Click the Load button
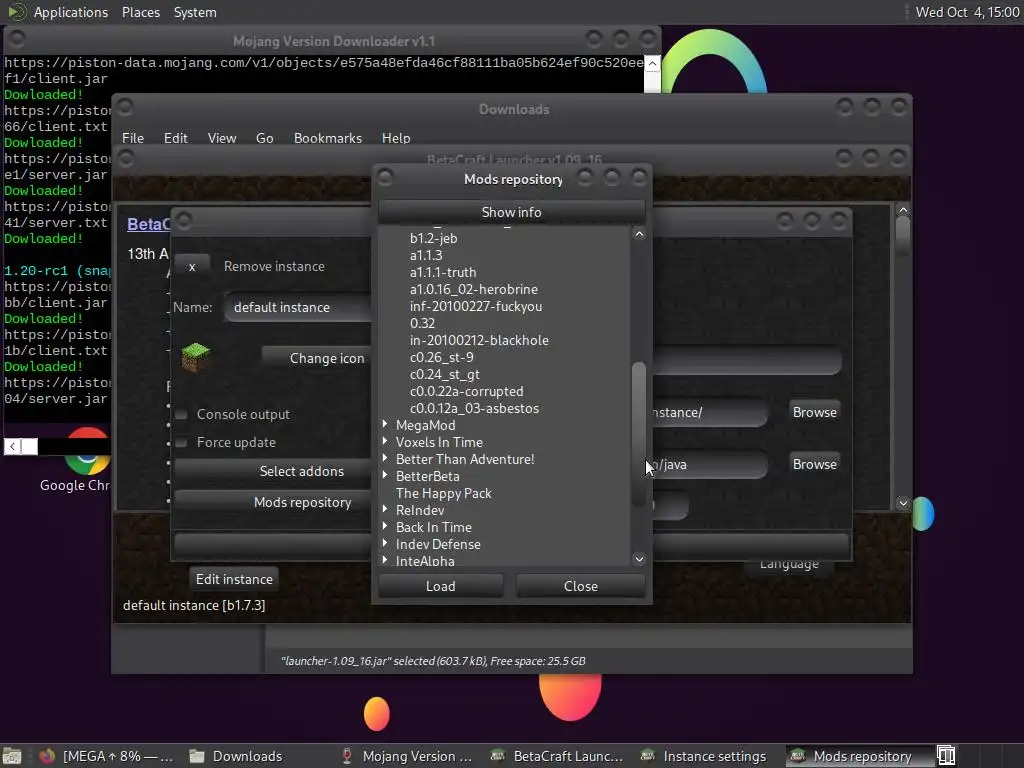The image size is (1024, 768). coord(441,586)
